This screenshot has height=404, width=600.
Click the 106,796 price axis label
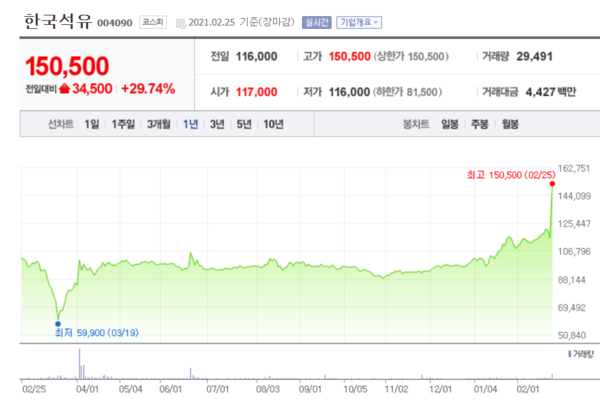[x=574, y=251]
